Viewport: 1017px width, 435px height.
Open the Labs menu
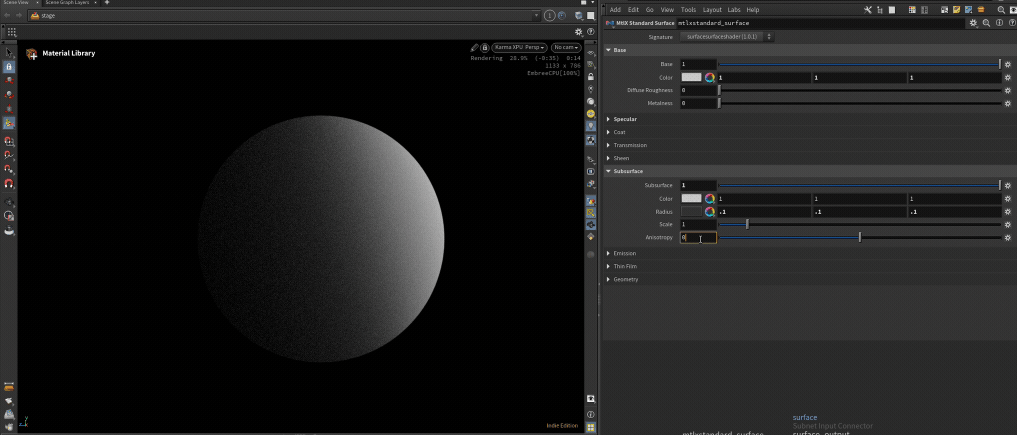click(x=734, y=9)
